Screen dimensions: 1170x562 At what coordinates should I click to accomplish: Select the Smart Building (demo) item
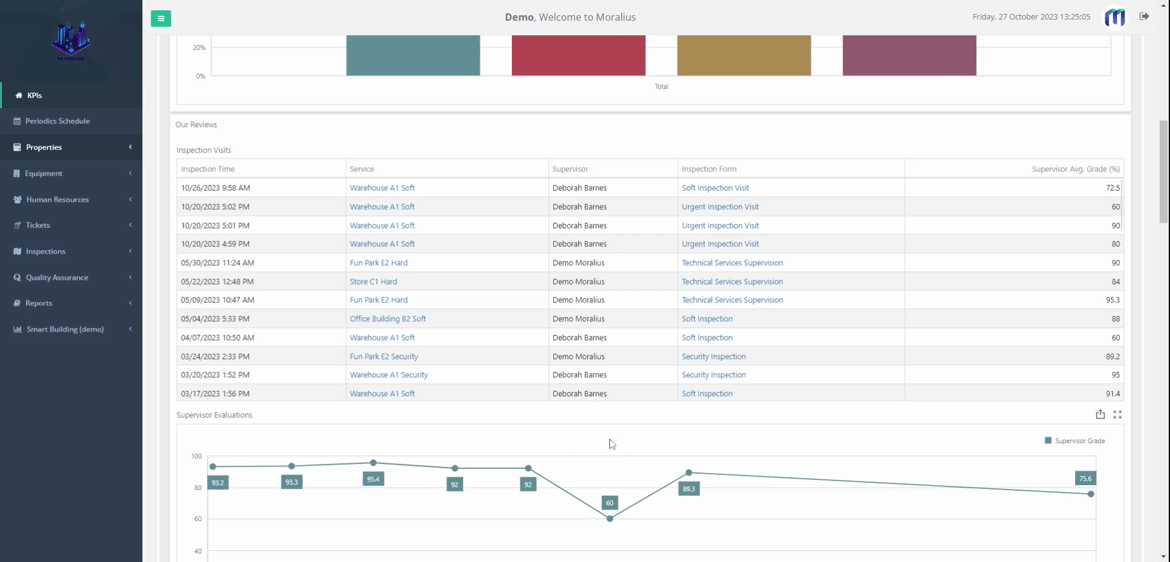click(x=71, y=329)
